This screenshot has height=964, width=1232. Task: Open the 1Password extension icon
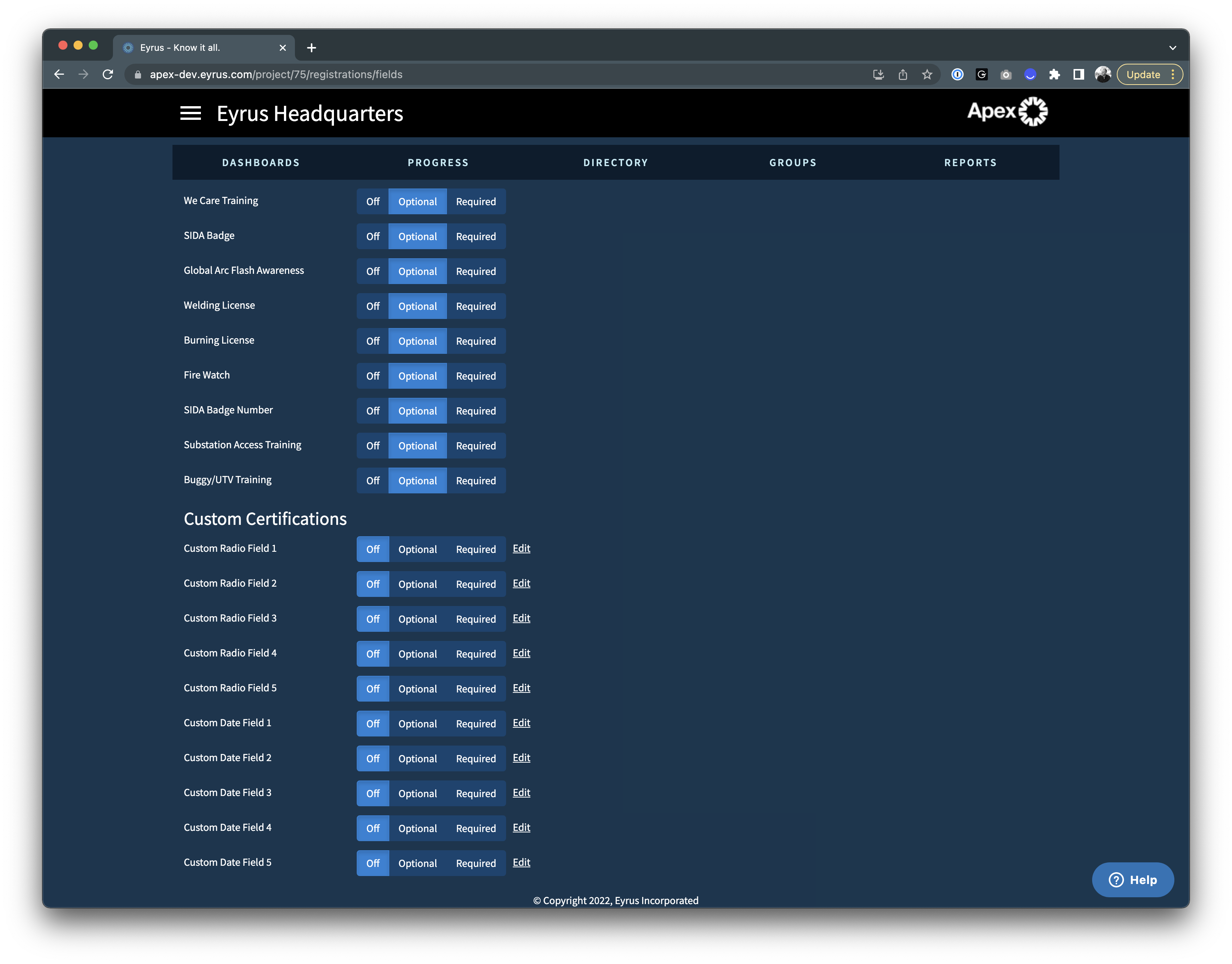(957, 74)
